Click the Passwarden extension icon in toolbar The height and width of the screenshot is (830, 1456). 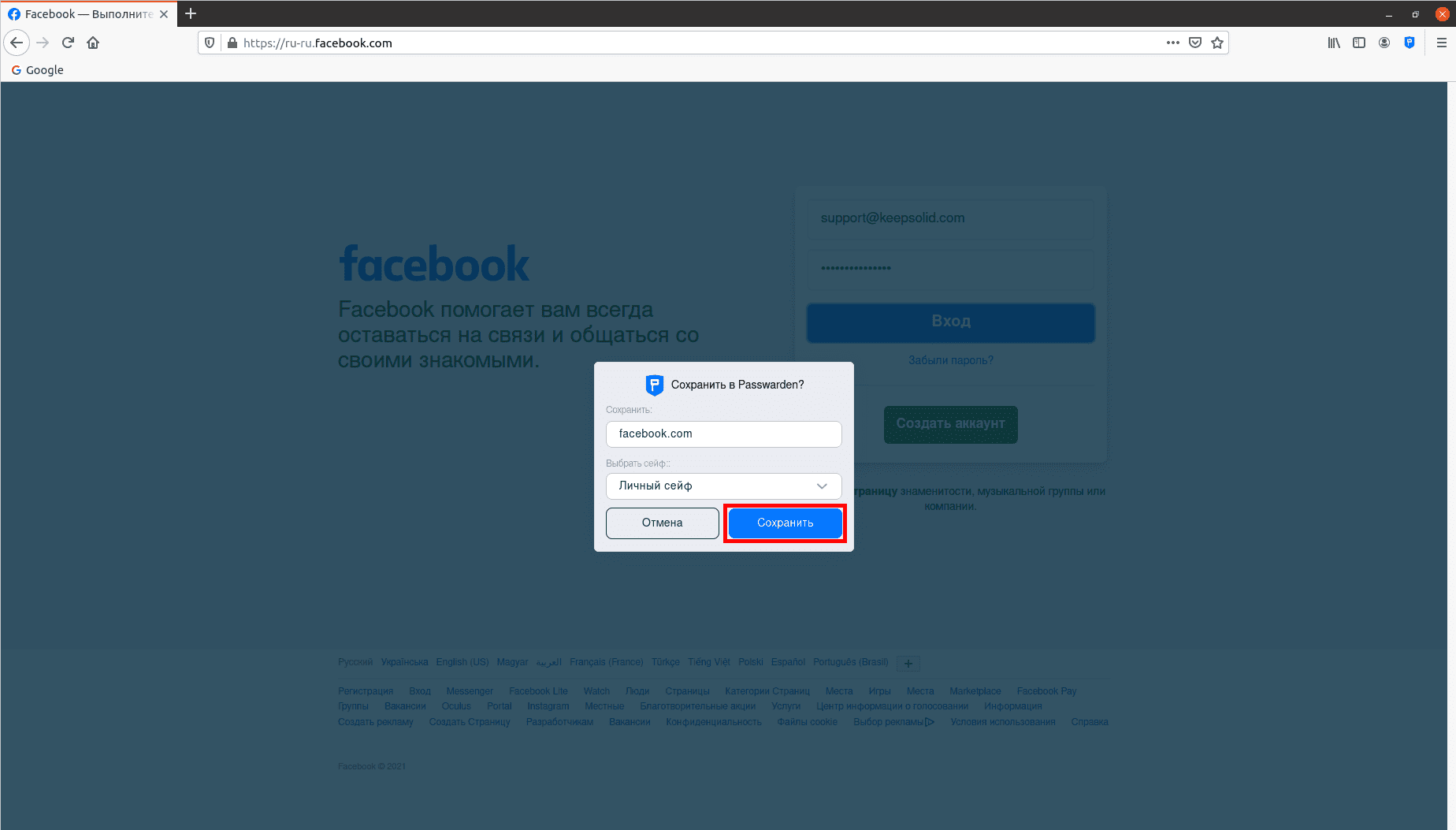point(1410,43)
